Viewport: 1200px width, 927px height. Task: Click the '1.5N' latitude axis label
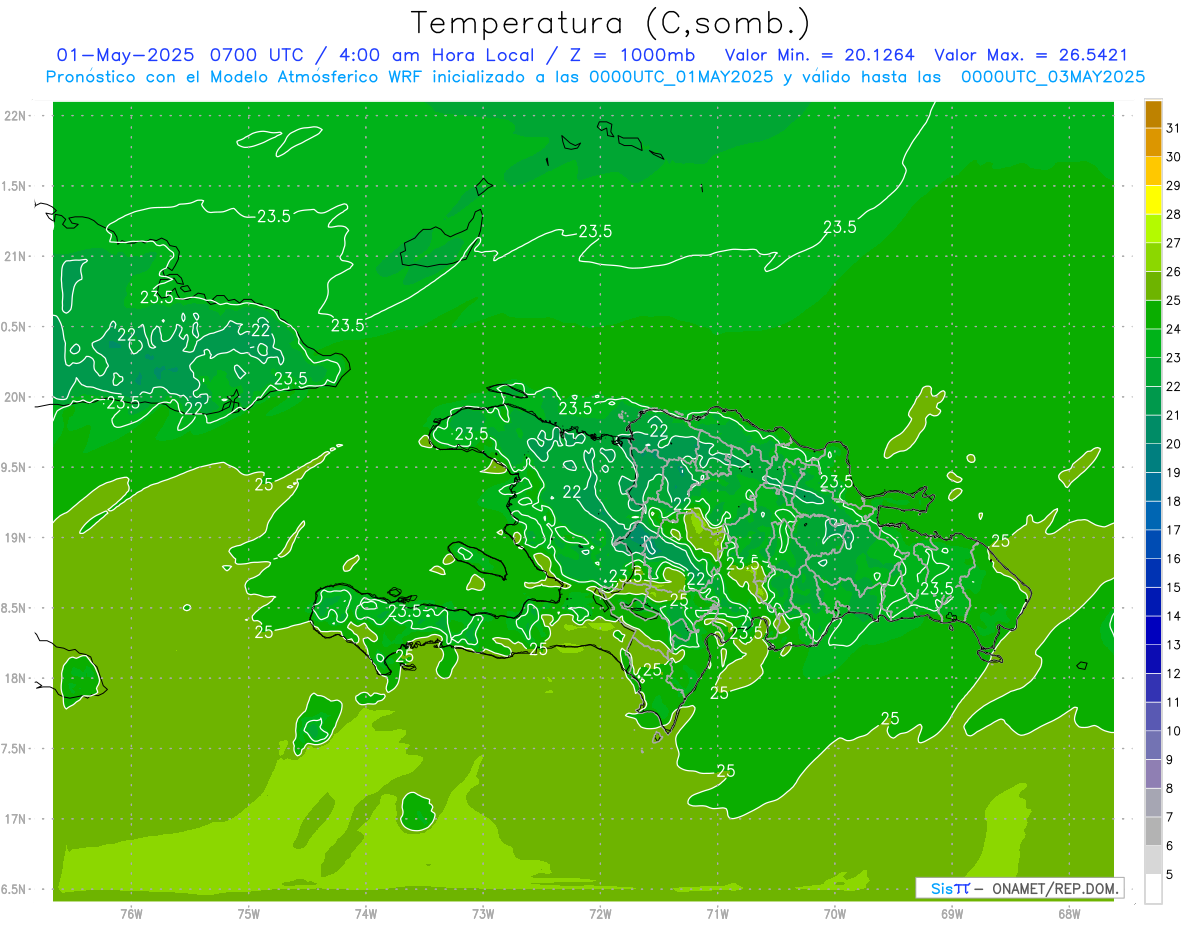pyautogui.click(x=15, y=186)
